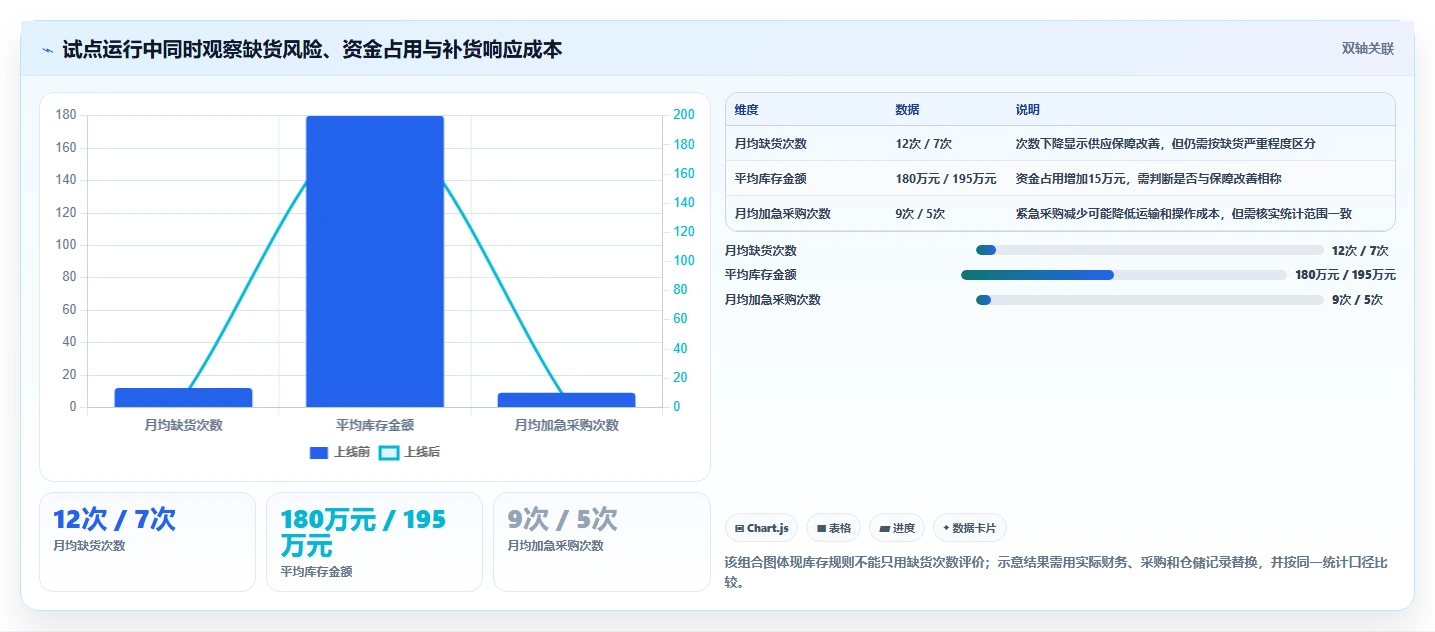Select the 维度 column header

tap(746, 110)
